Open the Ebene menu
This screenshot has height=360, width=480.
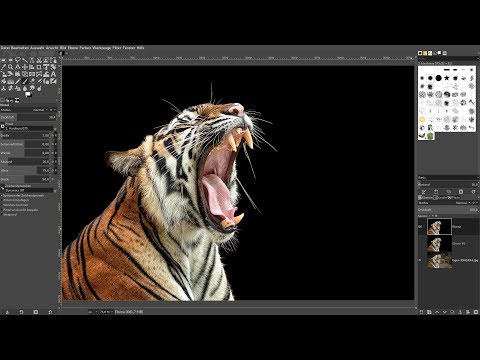pyautogui.click(x=73, y=48)
